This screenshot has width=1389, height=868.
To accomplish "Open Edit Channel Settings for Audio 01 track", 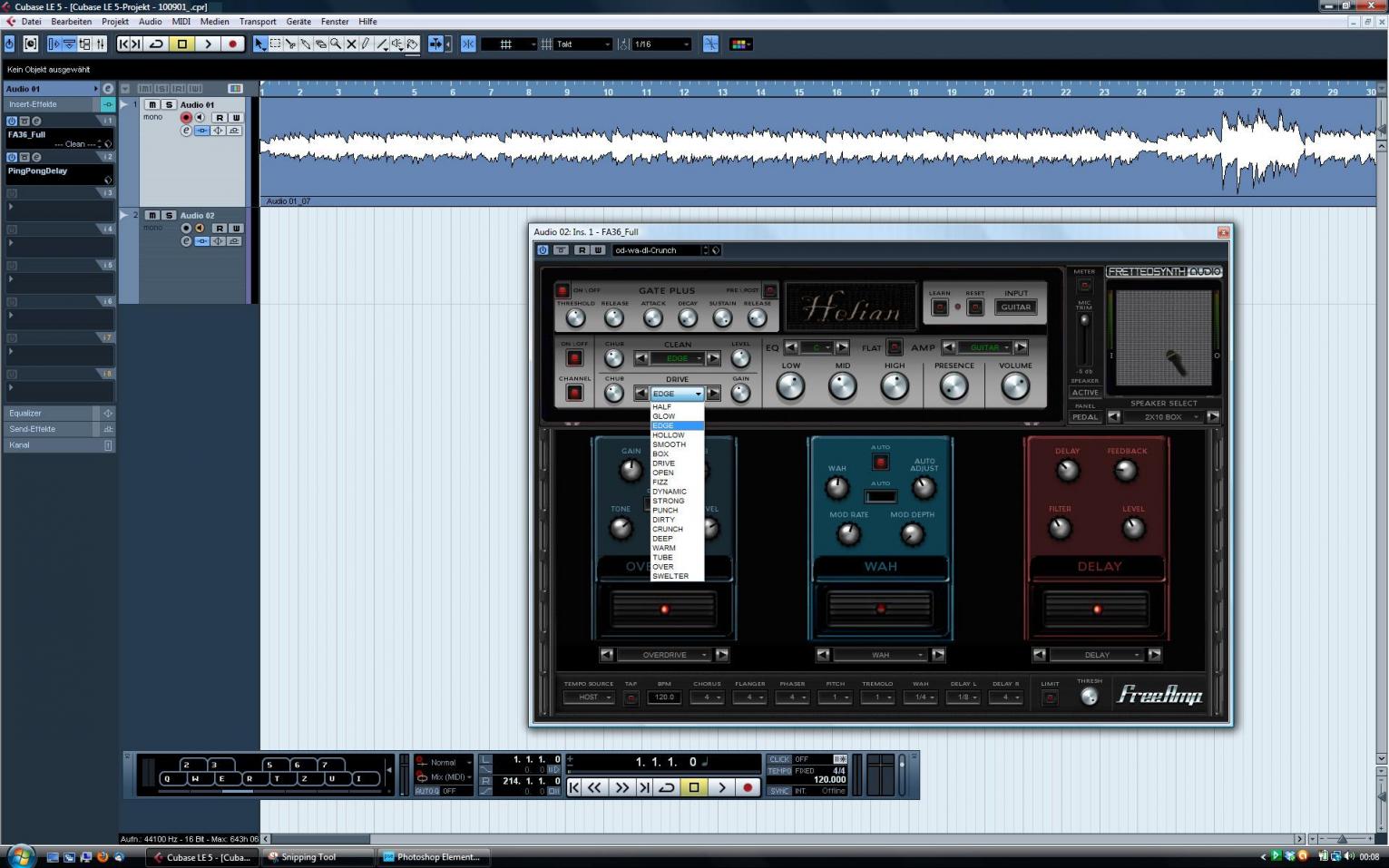I will point(186,131).
